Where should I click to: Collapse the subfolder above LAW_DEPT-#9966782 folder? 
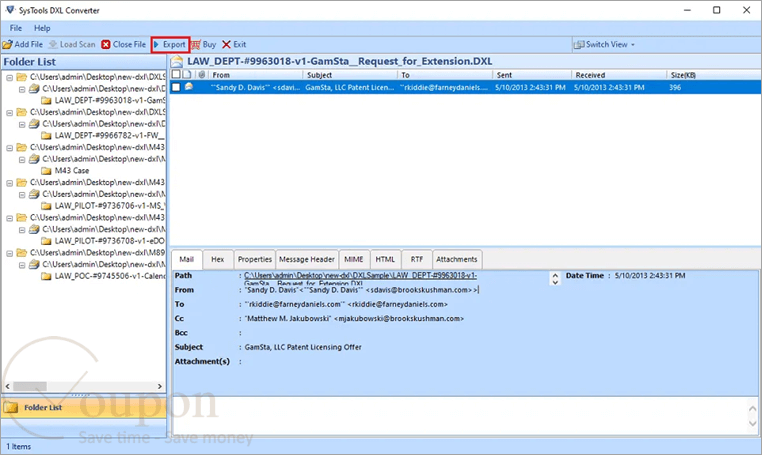pos(22,124)
